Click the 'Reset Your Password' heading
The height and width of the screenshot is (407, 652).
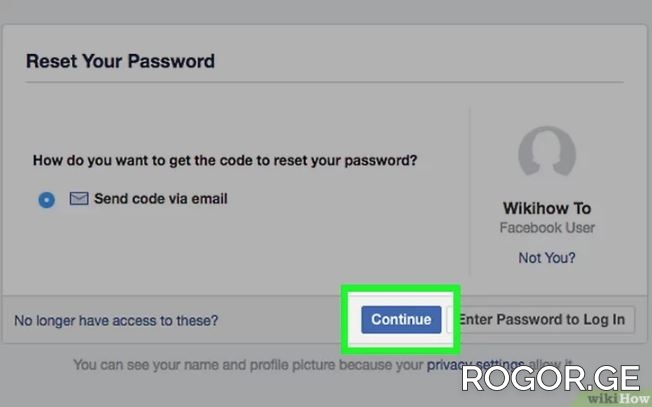click(x=120, y=61)
